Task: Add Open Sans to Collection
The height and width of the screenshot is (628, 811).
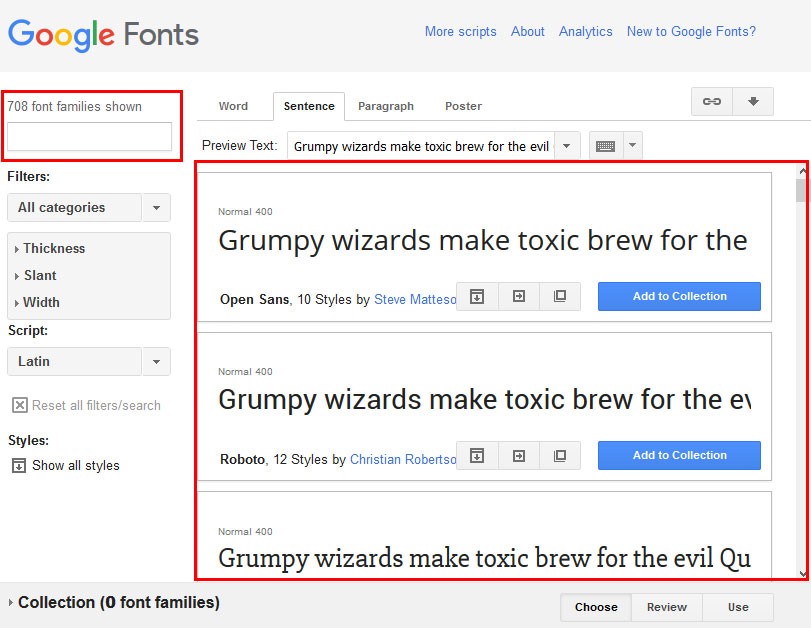Action: (679, 296)
